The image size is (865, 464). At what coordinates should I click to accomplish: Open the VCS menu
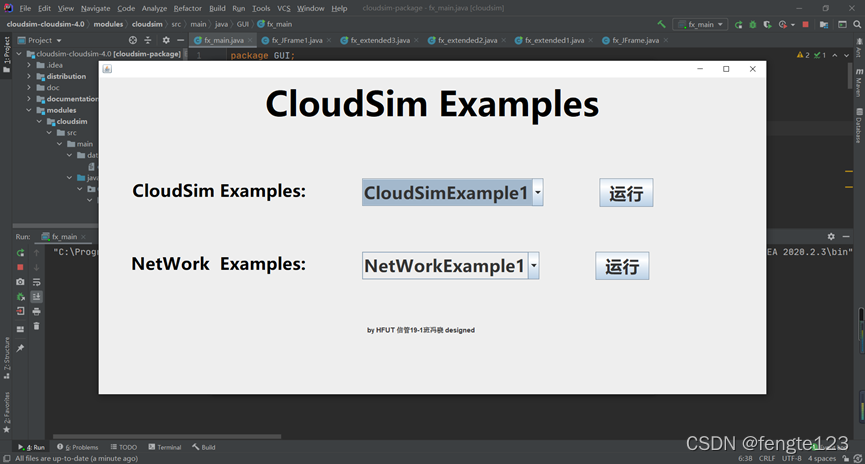pyautogui.click(x=284, y=8)
